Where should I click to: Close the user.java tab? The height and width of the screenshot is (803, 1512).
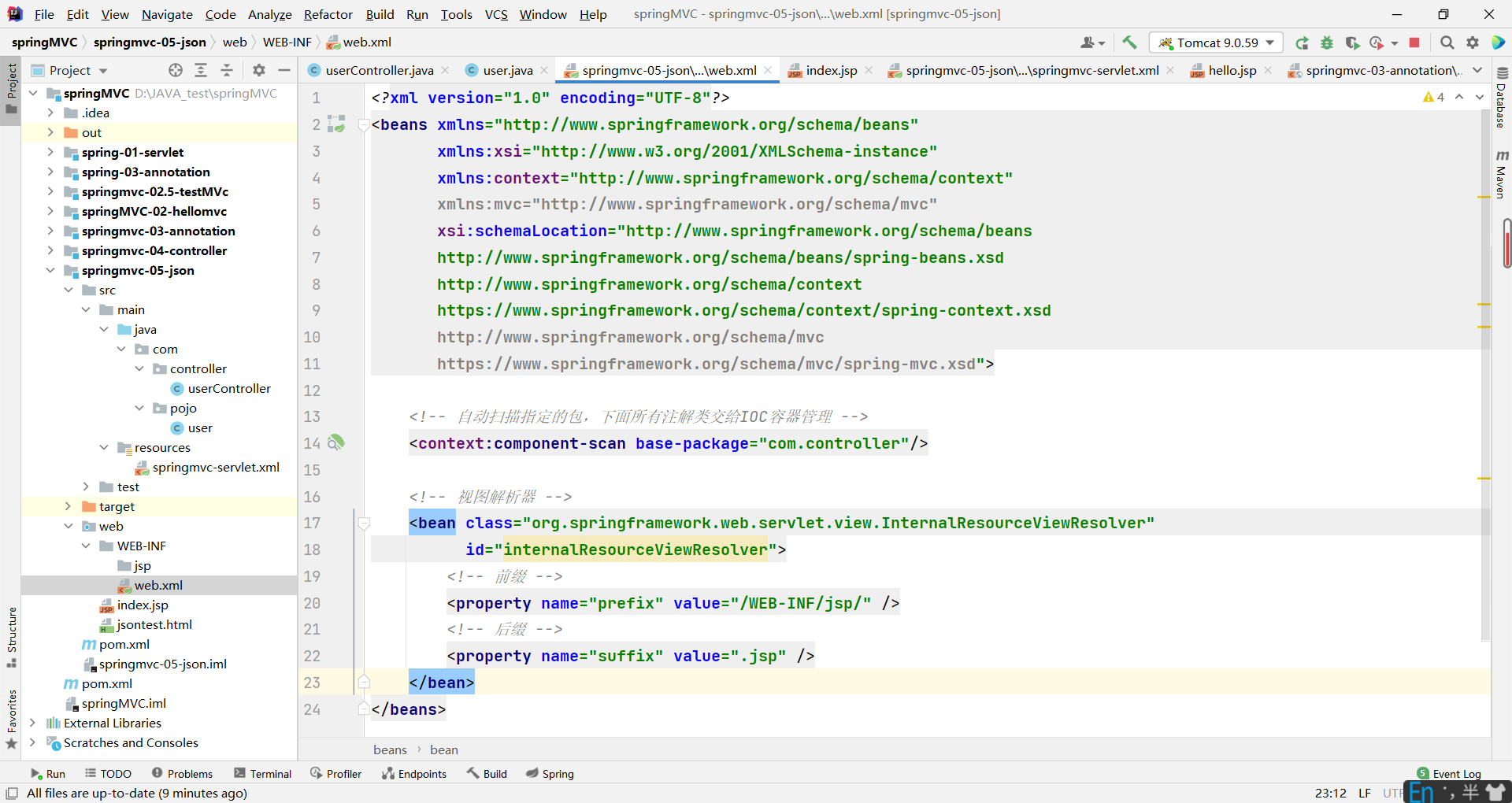click(544, 70)
